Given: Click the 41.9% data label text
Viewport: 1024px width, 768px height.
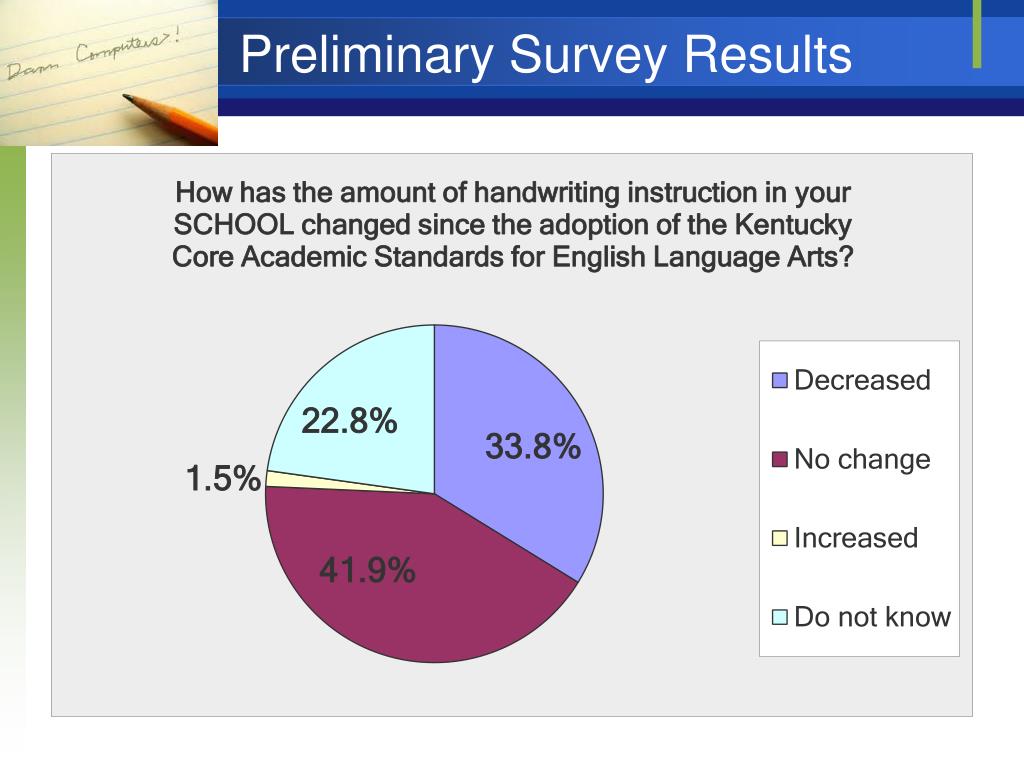Looking at the screenshot, I should 367,570.
